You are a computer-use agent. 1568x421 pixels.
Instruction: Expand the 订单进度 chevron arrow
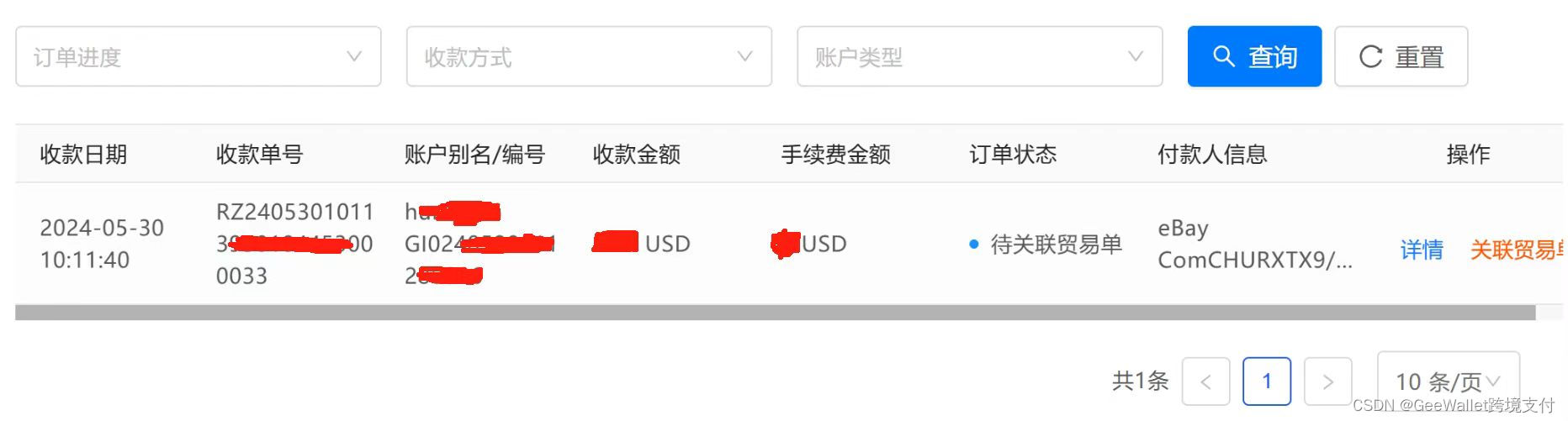click(x=354, y=56)
